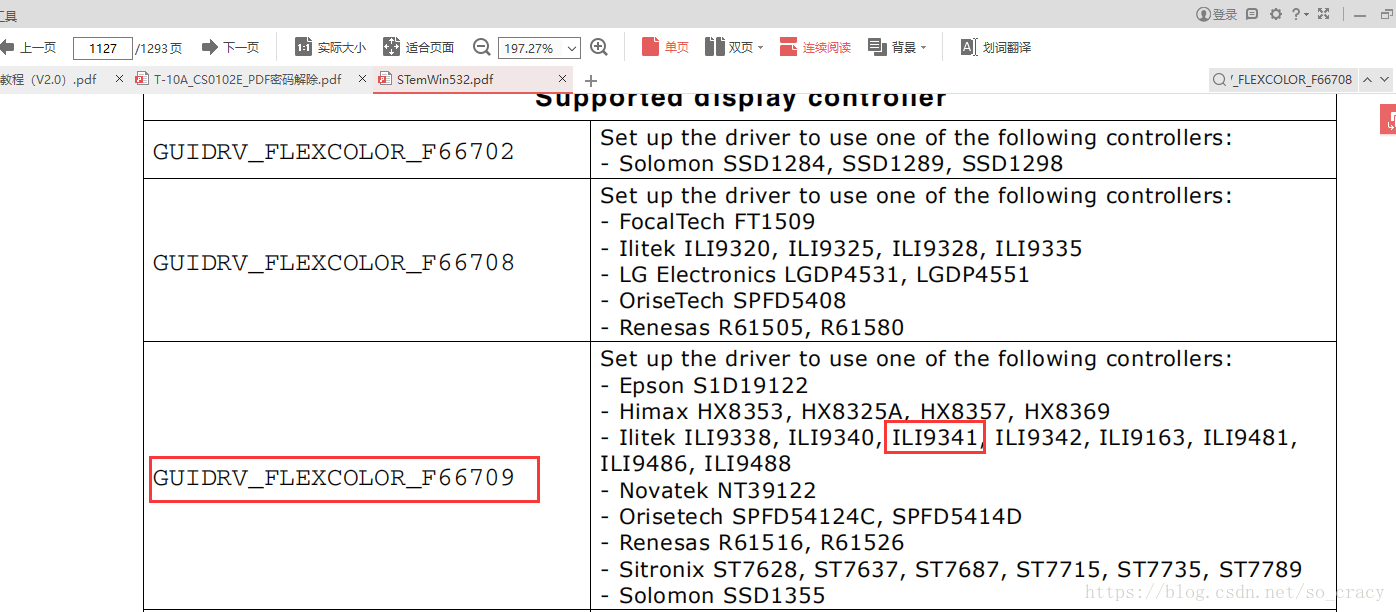Expand the 双页 dropdown arrow
Screen dimensions: 1396x612
pyautogui.click(x=760, y=47)
